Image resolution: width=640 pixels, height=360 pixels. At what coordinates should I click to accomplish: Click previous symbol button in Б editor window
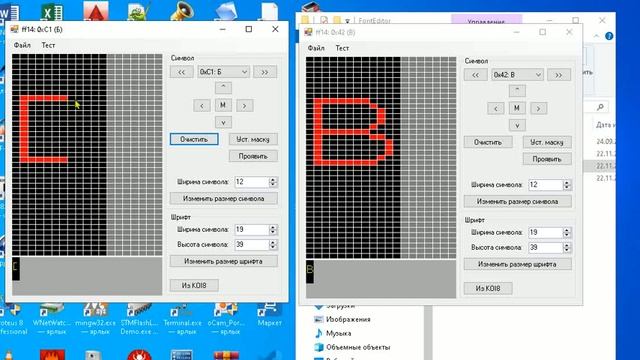point(182,72)
